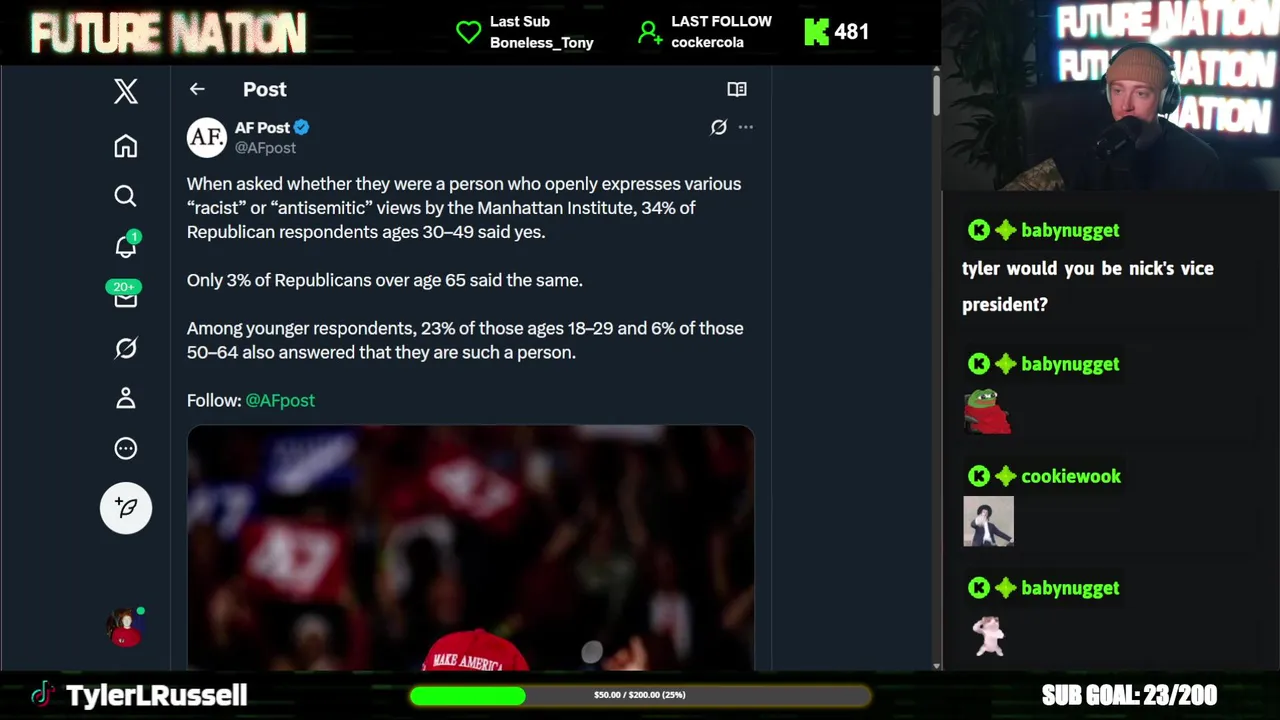Click the green donation goal progress bar

pyautogui.click(x=640, y=695)
